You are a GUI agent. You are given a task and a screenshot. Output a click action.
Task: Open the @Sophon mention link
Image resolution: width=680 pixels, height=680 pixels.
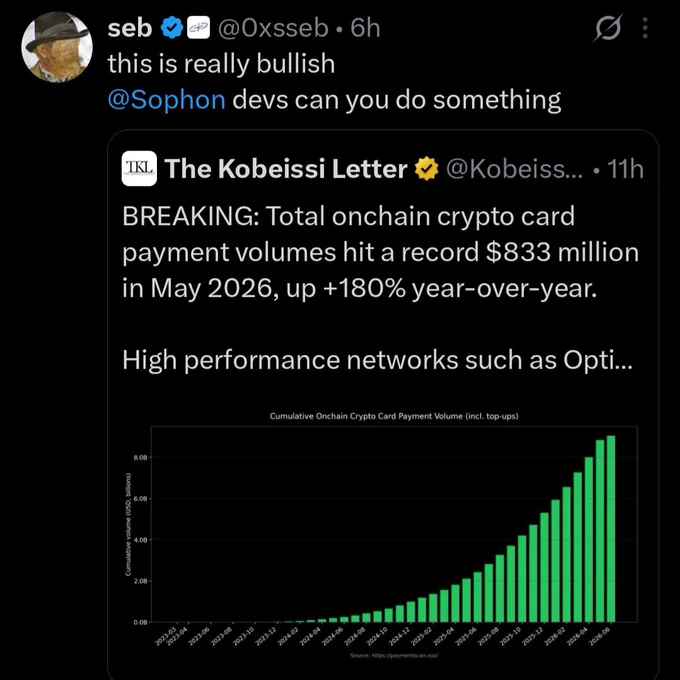167,100
